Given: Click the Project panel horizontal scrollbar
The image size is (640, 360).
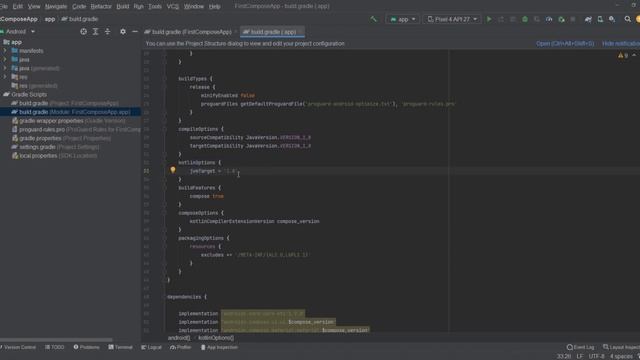Looking at the screenshot, I should coord(56,340).
